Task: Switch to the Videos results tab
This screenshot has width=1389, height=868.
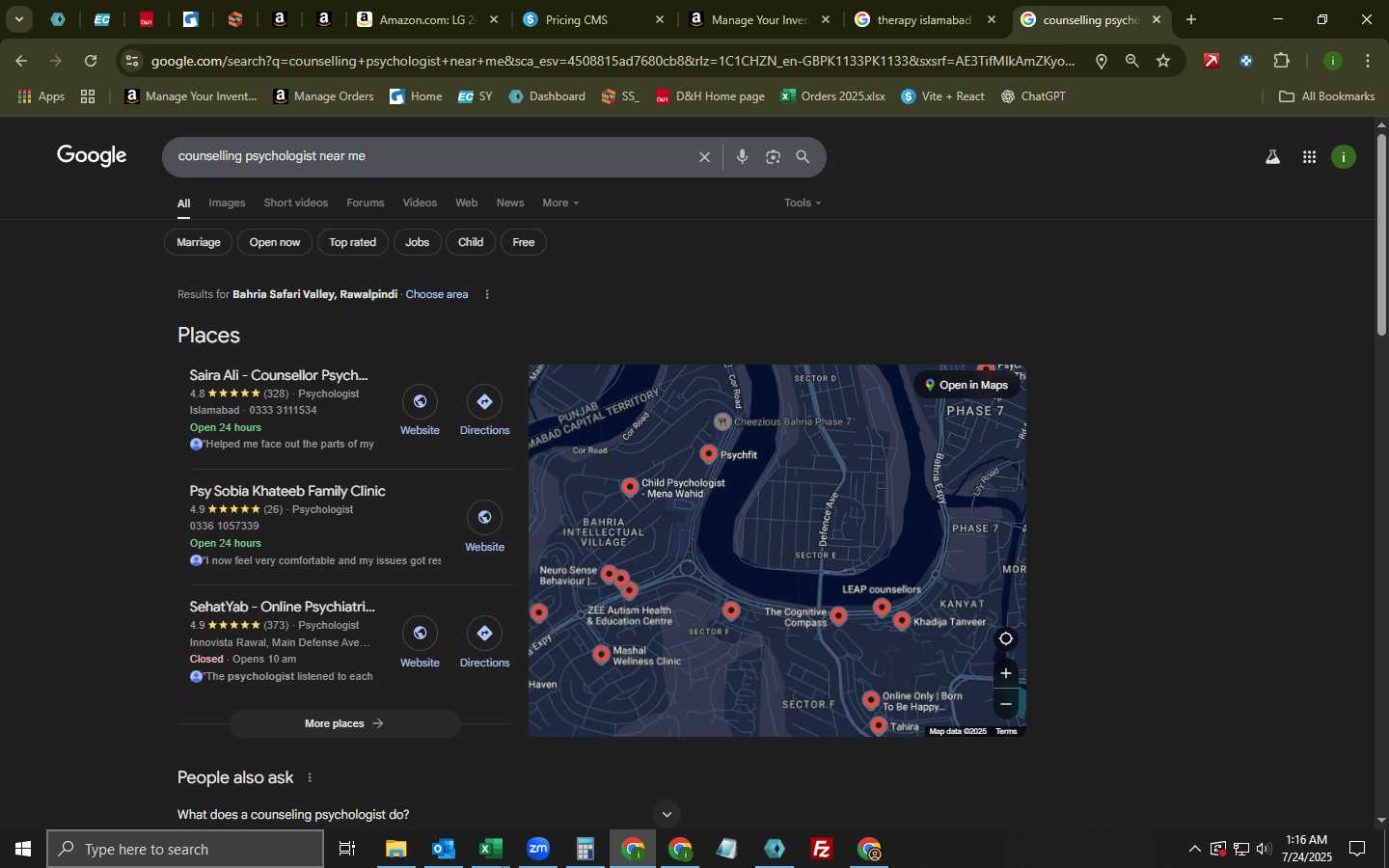Action: pos(420,203)
